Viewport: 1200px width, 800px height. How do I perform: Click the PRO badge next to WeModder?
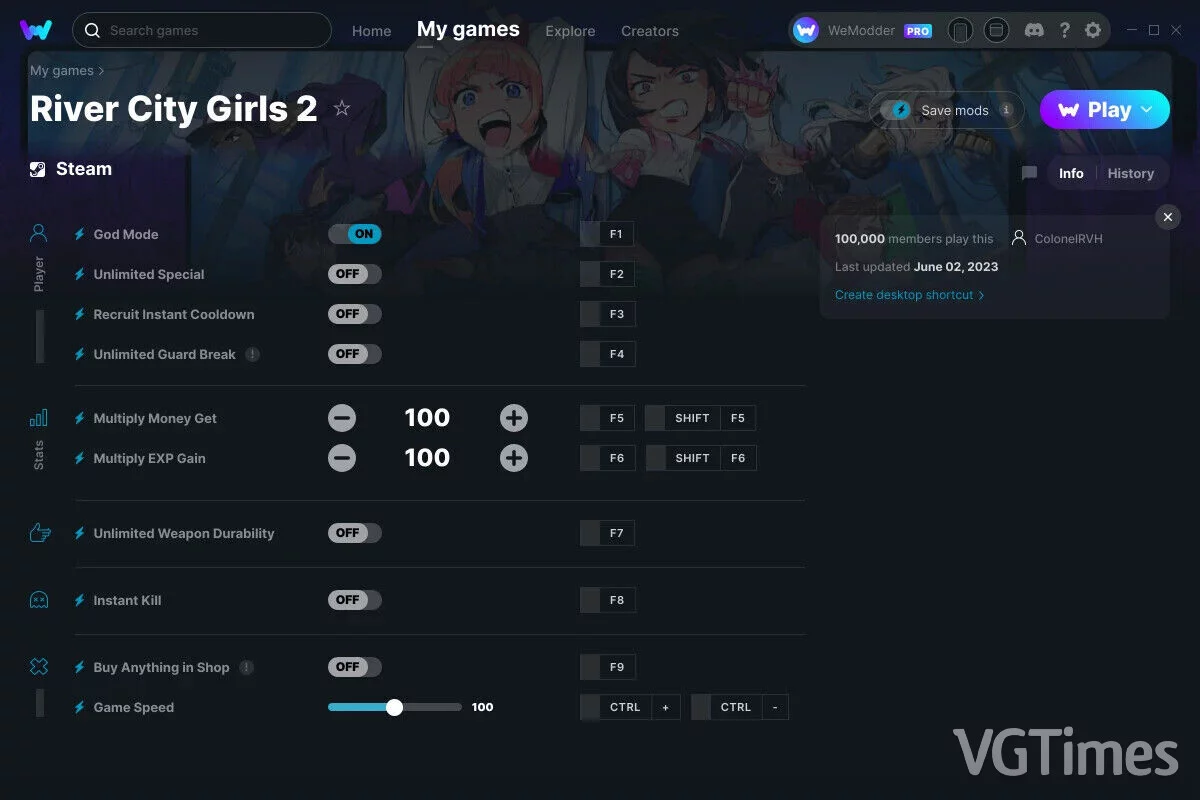[918, 31]
